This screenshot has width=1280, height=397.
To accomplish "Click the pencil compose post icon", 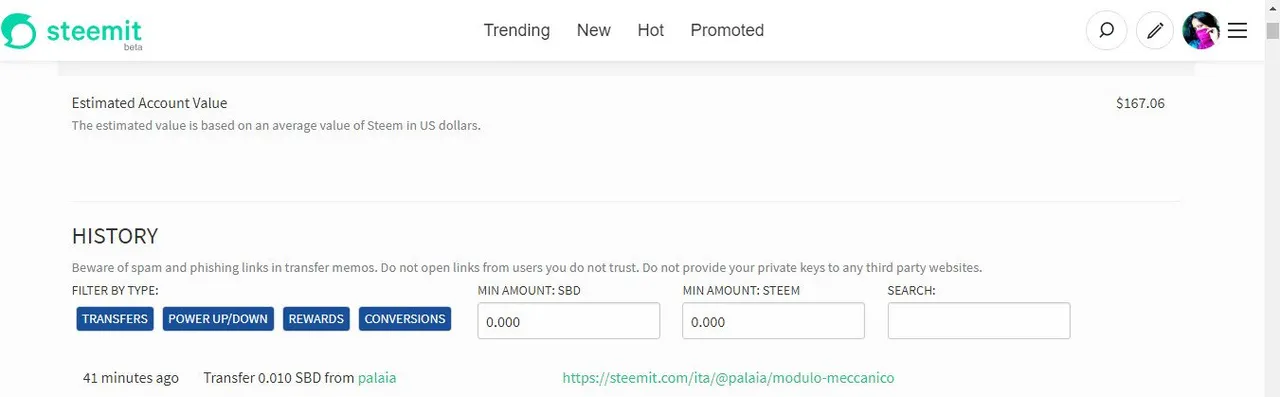I will coord(1155,31).
